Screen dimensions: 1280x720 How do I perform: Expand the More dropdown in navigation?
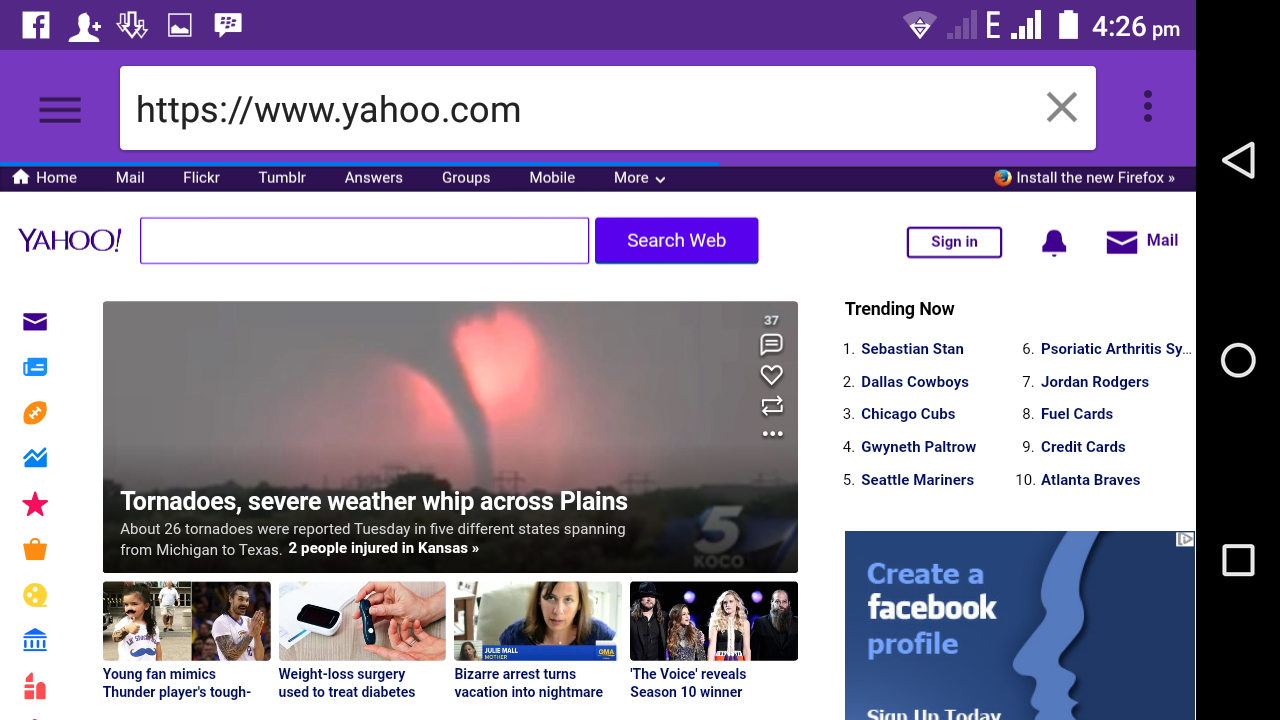click(x=640, y=178)
